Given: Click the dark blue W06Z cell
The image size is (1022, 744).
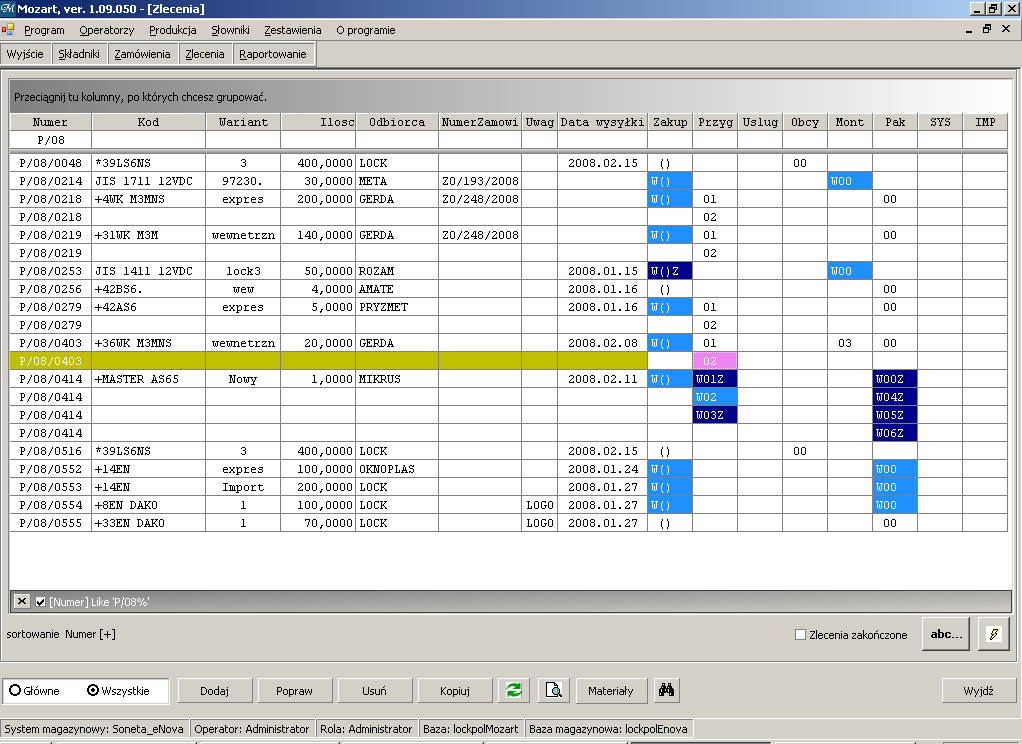Looking at the screenshot, I should pyautogui.click(x=895, y=434).
